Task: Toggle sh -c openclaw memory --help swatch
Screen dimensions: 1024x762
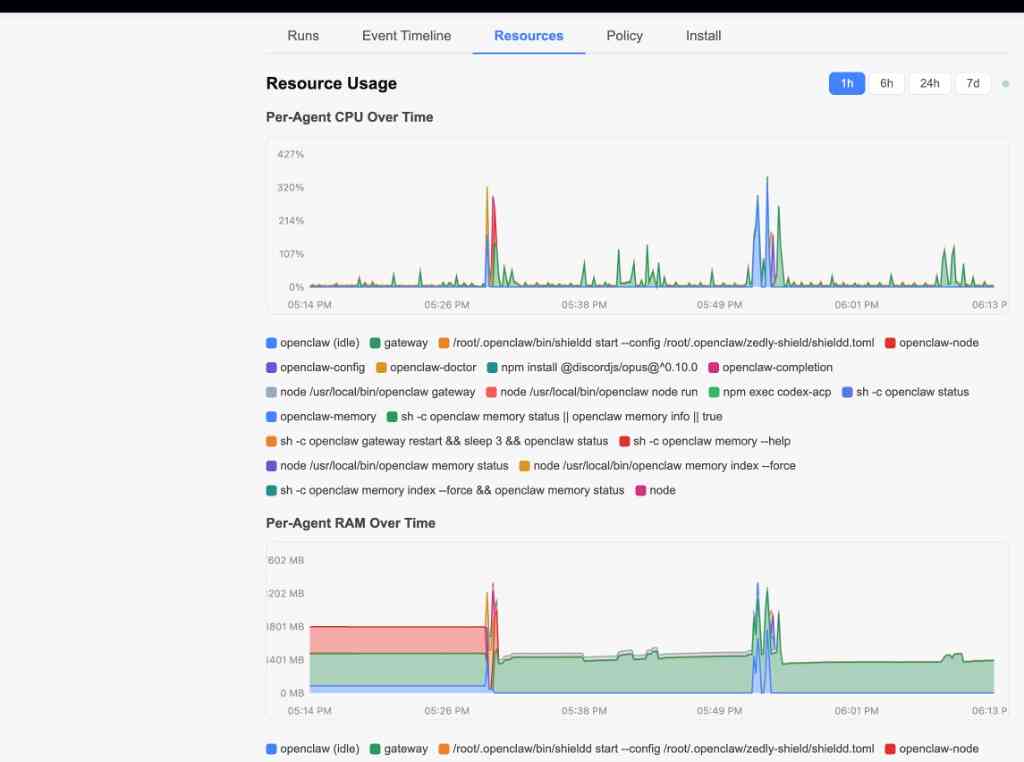Action: point(624,441)
